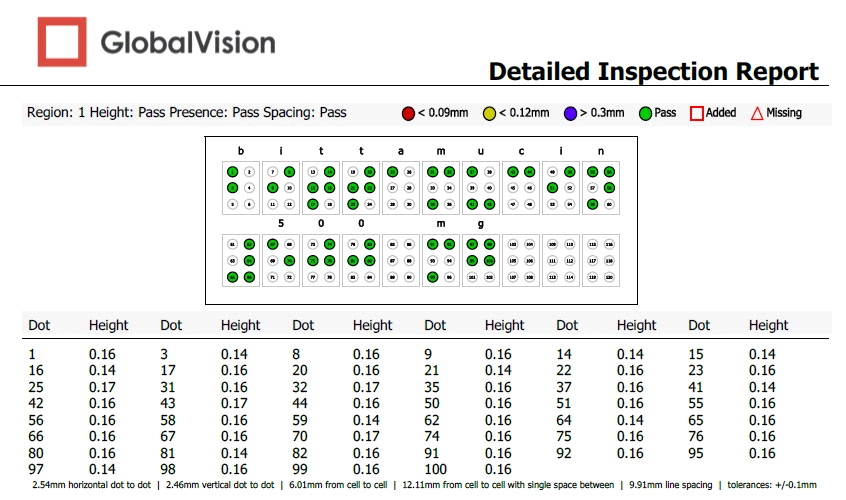This screenshot has height=500, width=846.
Task: Click the purple > 0.3mm legend circle
Action: click(x=569, y=113)
